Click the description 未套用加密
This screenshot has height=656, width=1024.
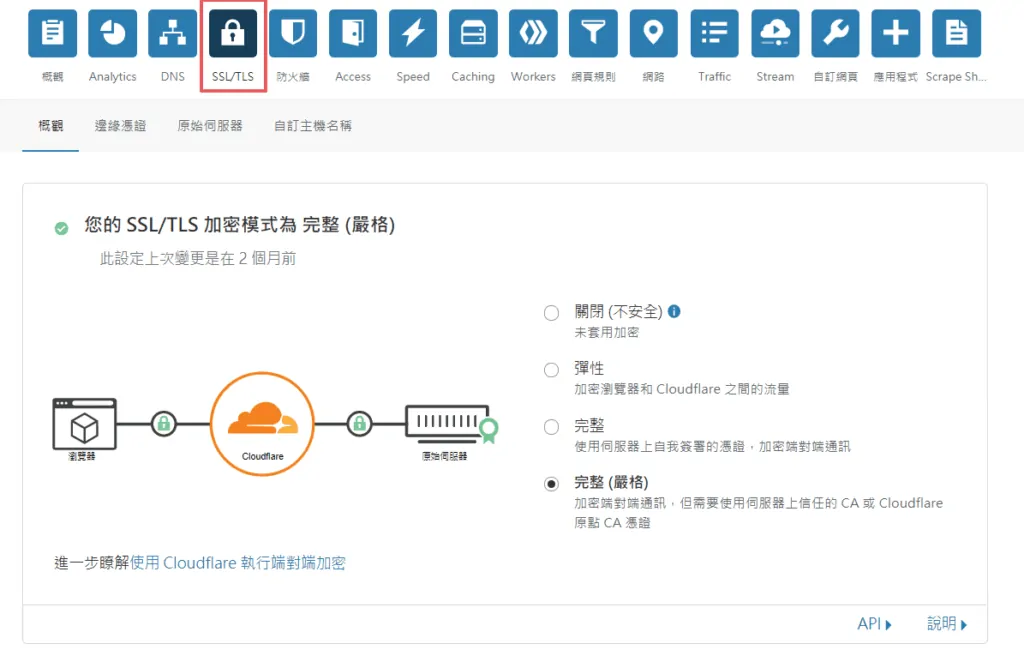607,333
